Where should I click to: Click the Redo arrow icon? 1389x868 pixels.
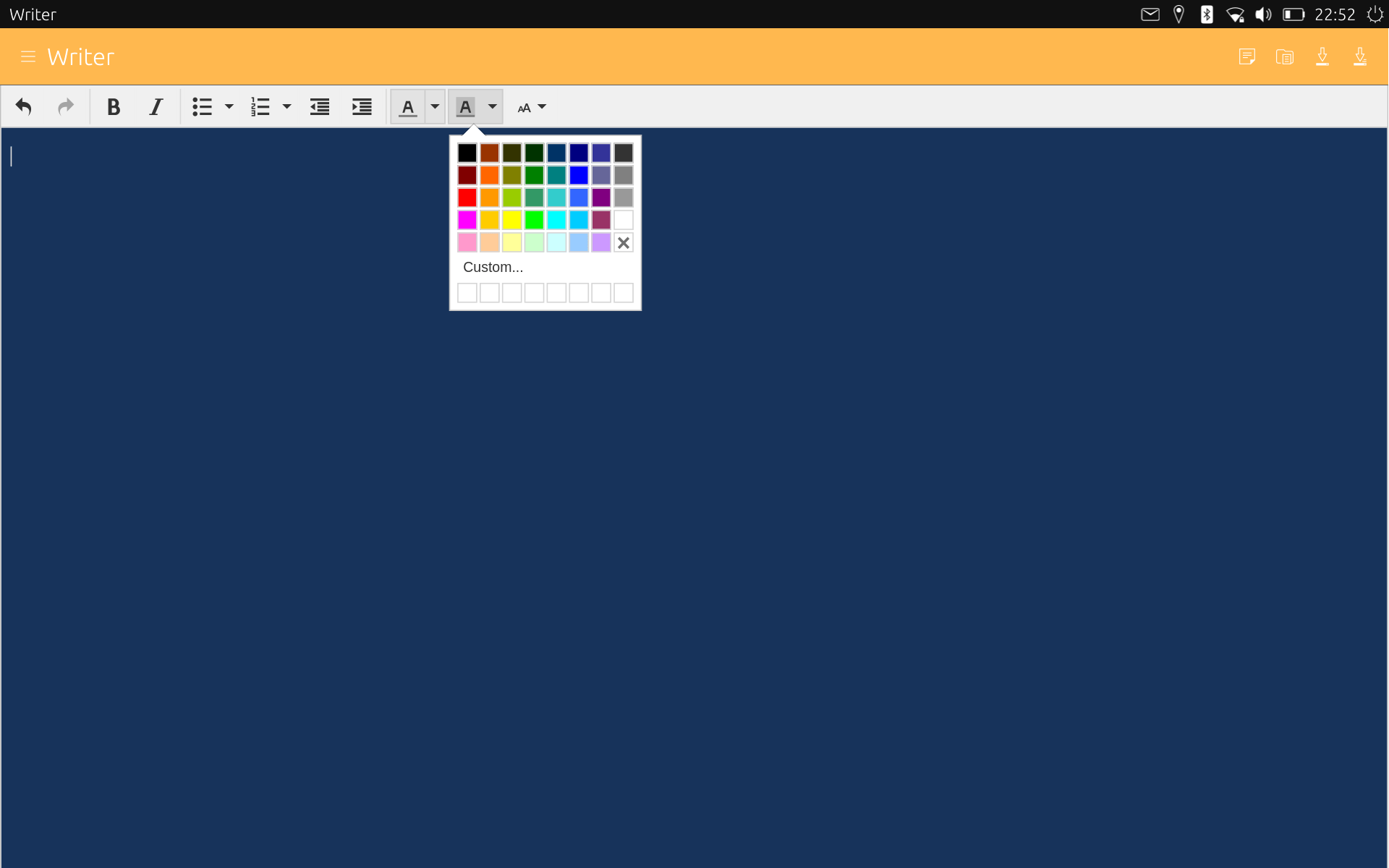[66, 107]
